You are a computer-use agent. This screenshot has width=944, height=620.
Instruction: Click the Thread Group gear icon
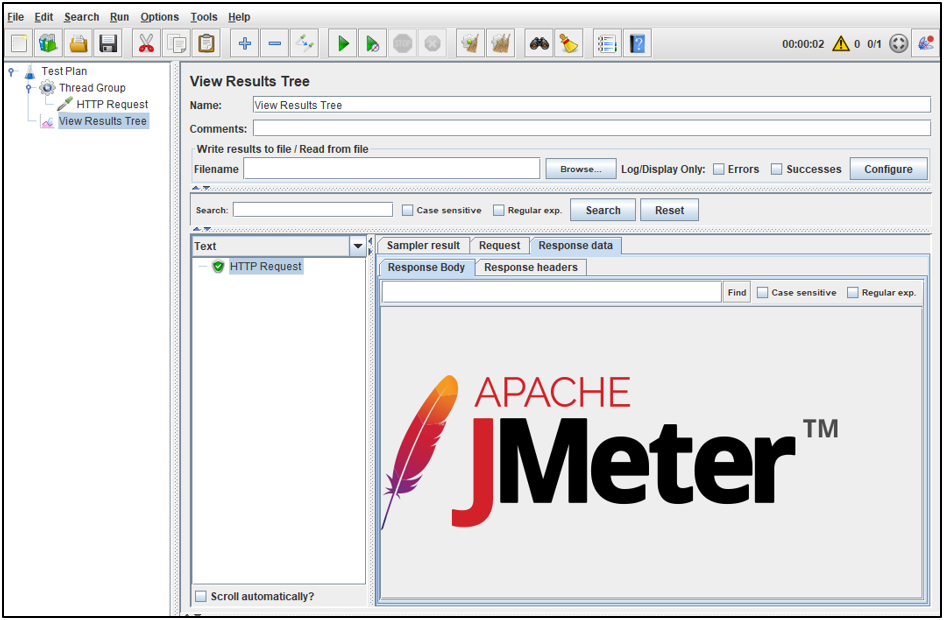click(x=48, y=88)
